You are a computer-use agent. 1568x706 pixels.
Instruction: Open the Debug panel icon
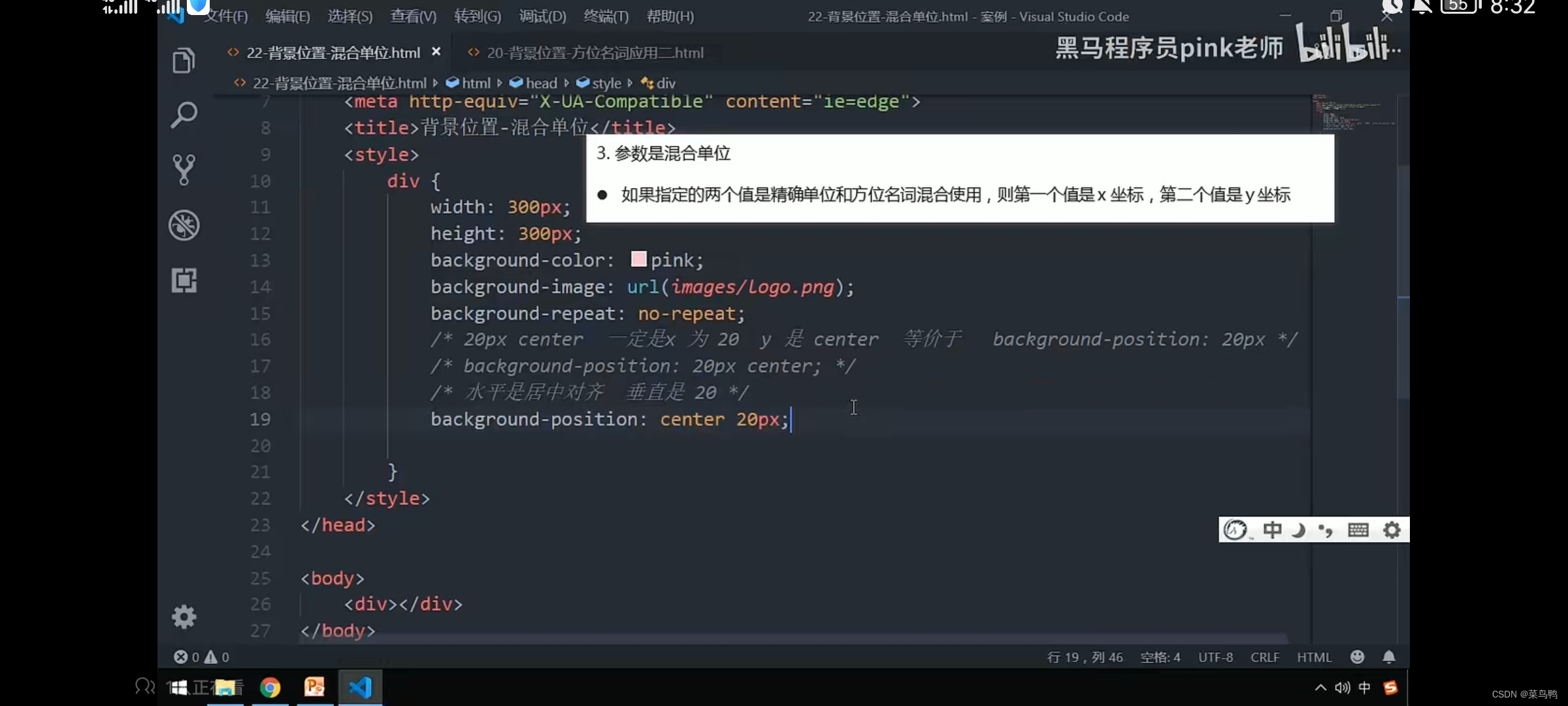pos(184,225)
